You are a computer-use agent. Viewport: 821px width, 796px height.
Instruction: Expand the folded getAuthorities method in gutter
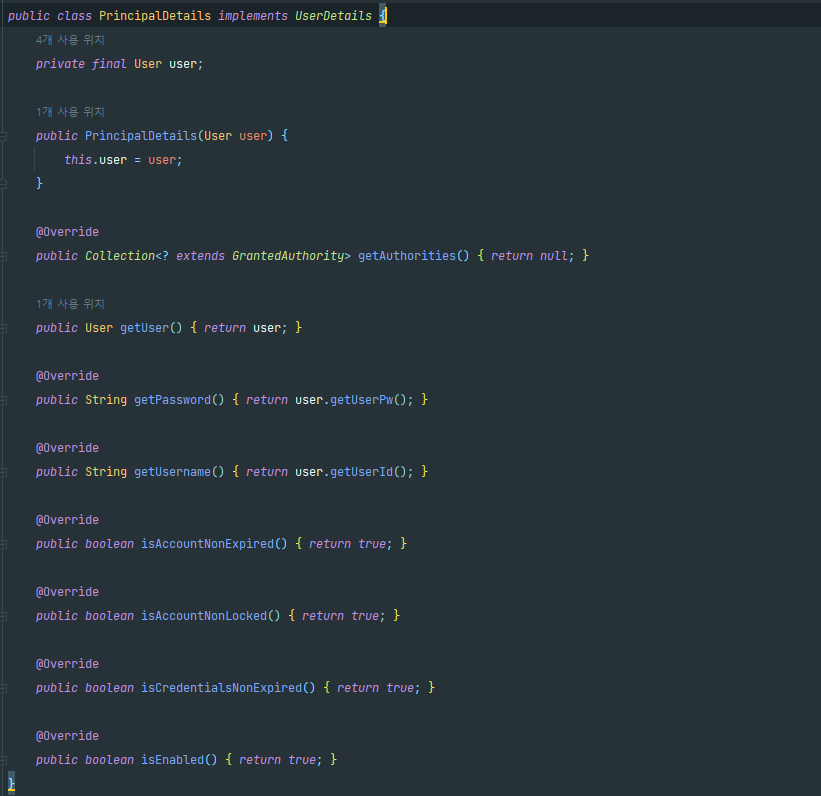coord(3,256)
